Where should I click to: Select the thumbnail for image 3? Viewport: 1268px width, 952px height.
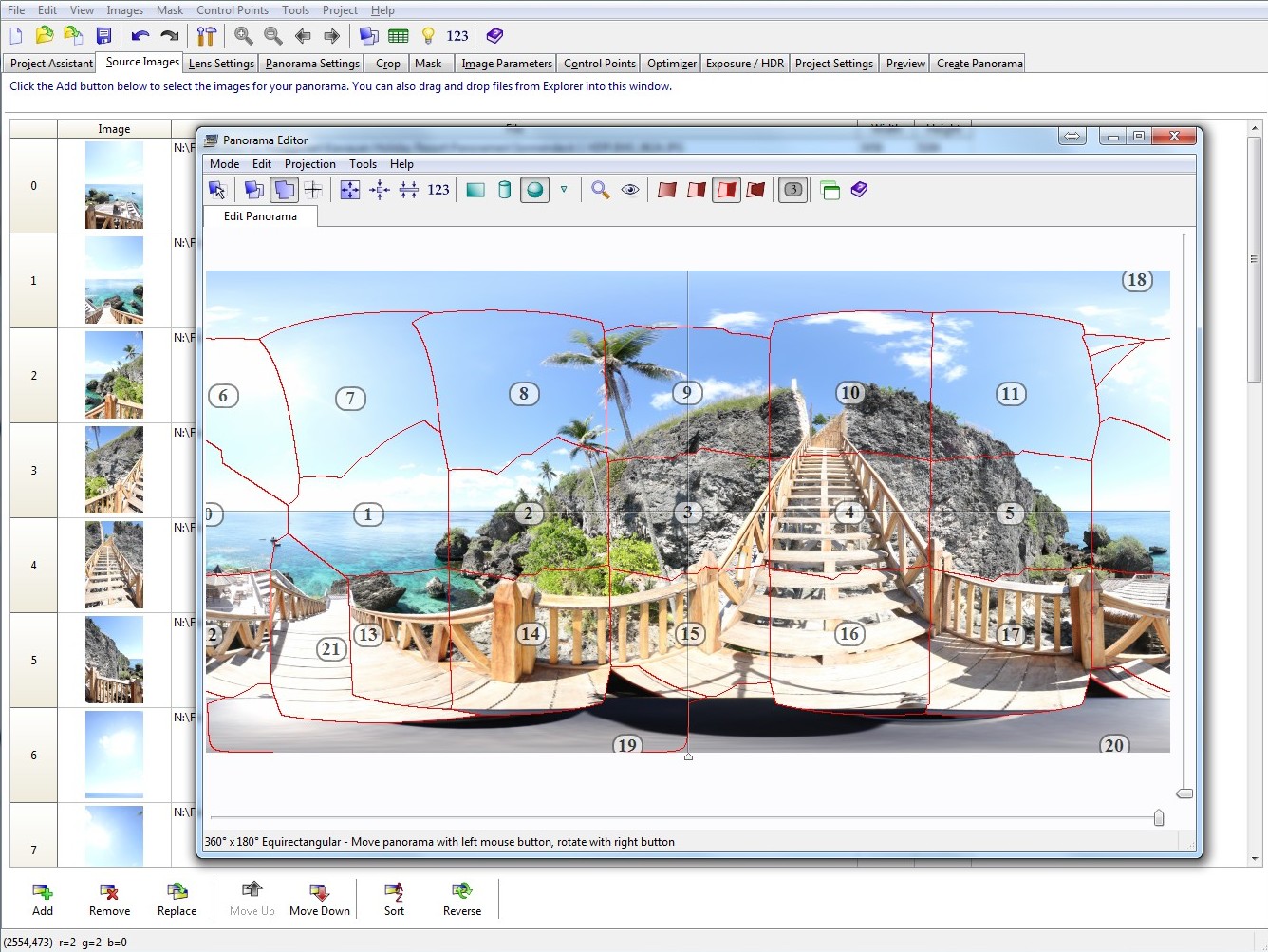[x=114, y=470]
